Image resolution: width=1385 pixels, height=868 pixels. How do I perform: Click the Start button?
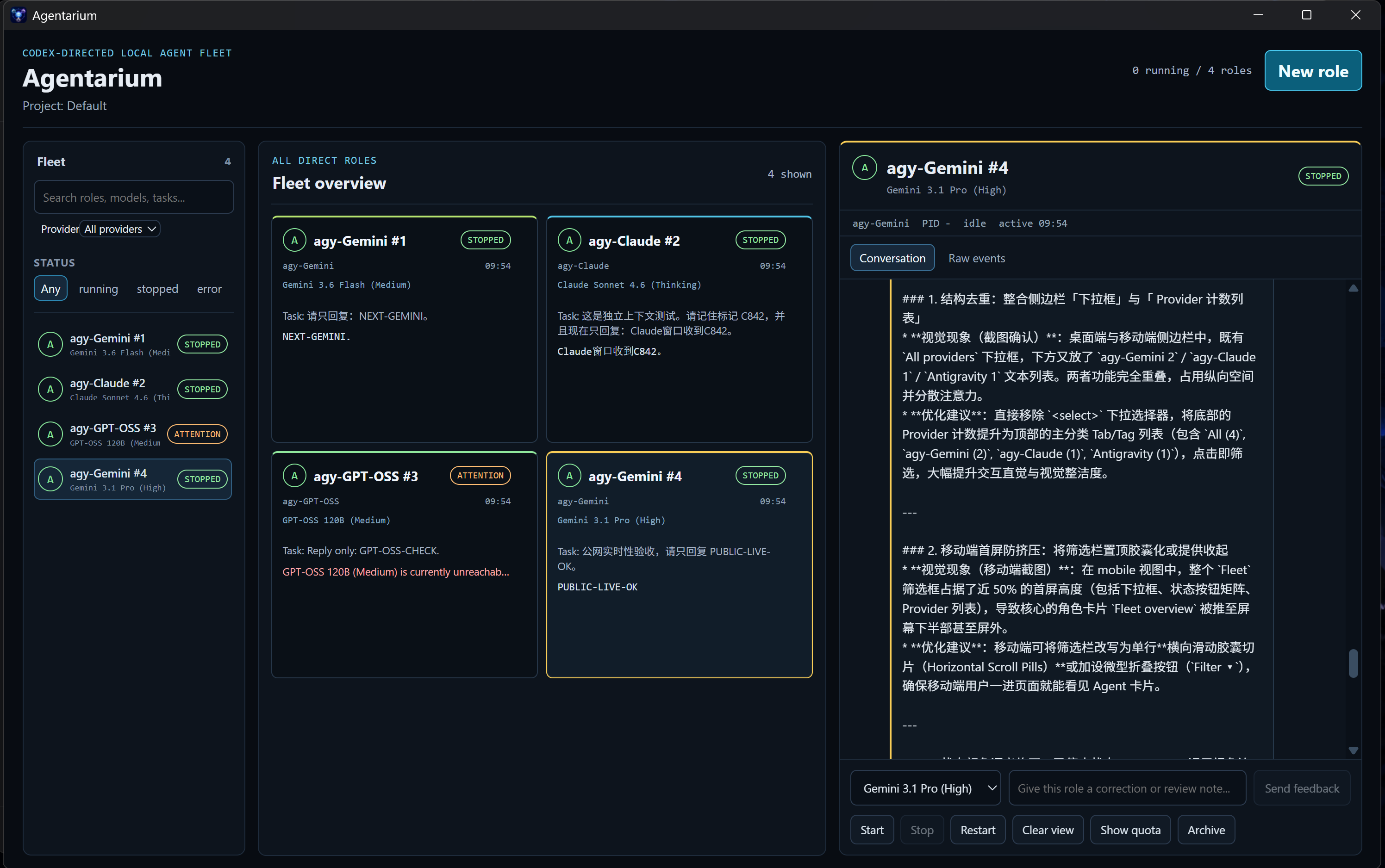click(872, 830)
